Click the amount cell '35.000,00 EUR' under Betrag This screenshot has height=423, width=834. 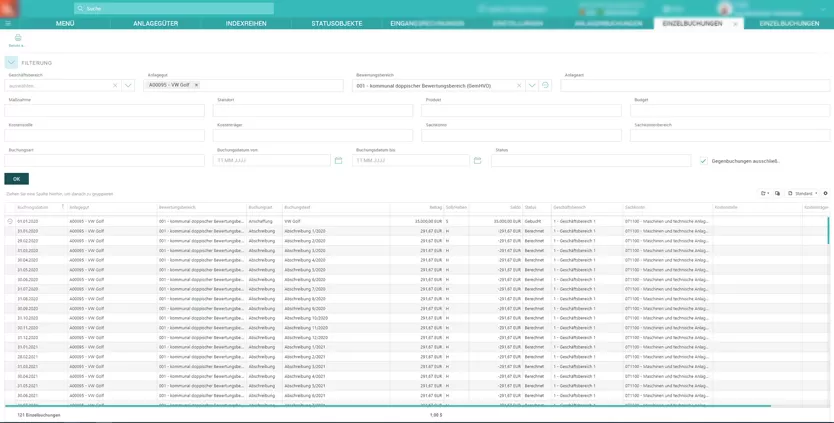[x=428, y=221]
